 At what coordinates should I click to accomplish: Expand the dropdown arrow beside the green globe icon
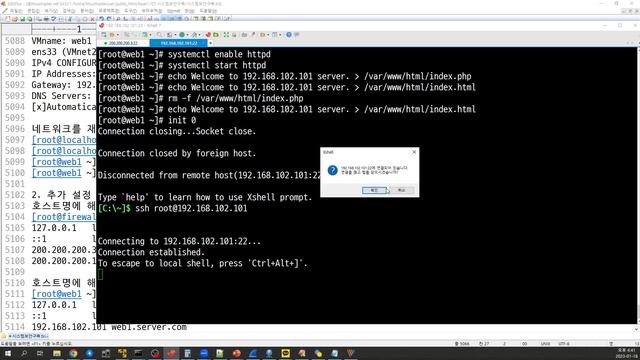(187, 35)
